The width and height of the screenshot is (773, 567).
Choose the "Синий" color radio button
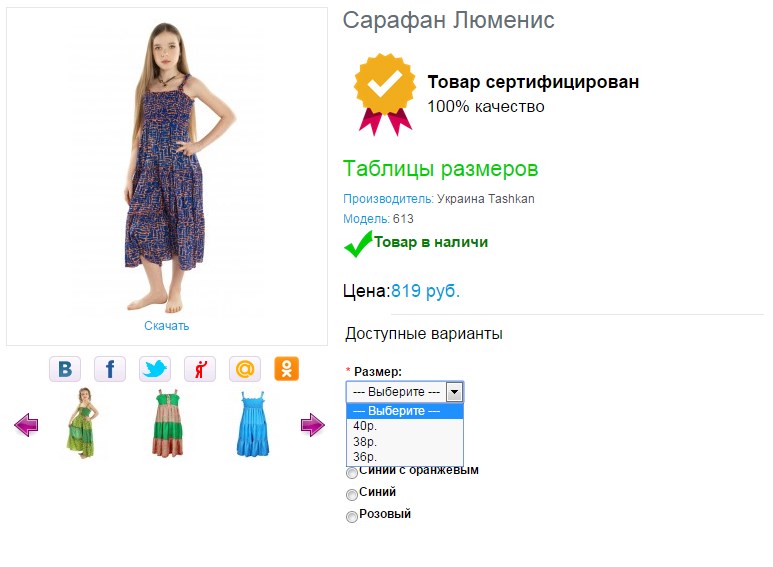(351, 495)
